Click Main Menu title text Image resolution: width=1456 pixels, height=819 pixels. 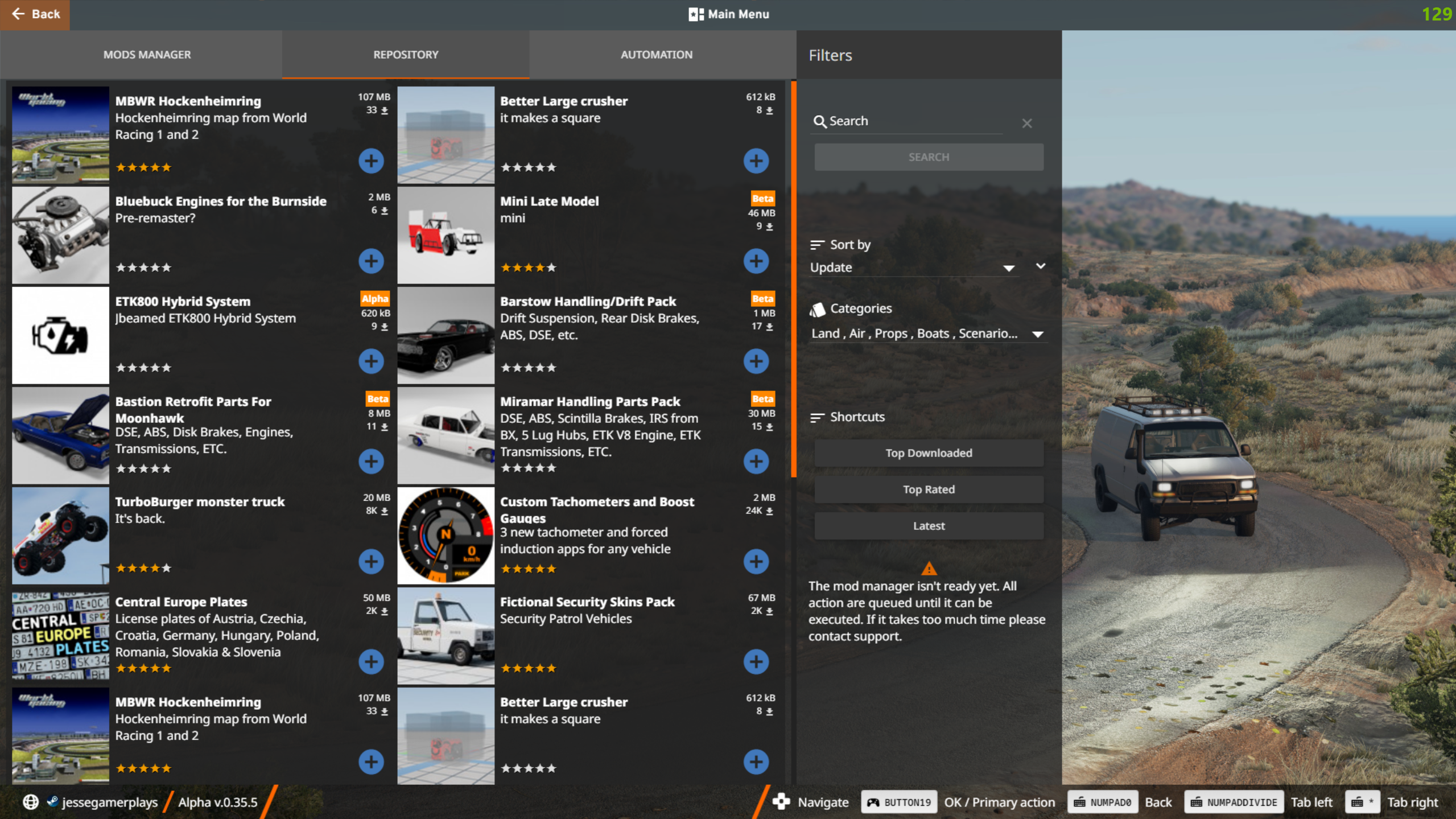coord(738,14)
